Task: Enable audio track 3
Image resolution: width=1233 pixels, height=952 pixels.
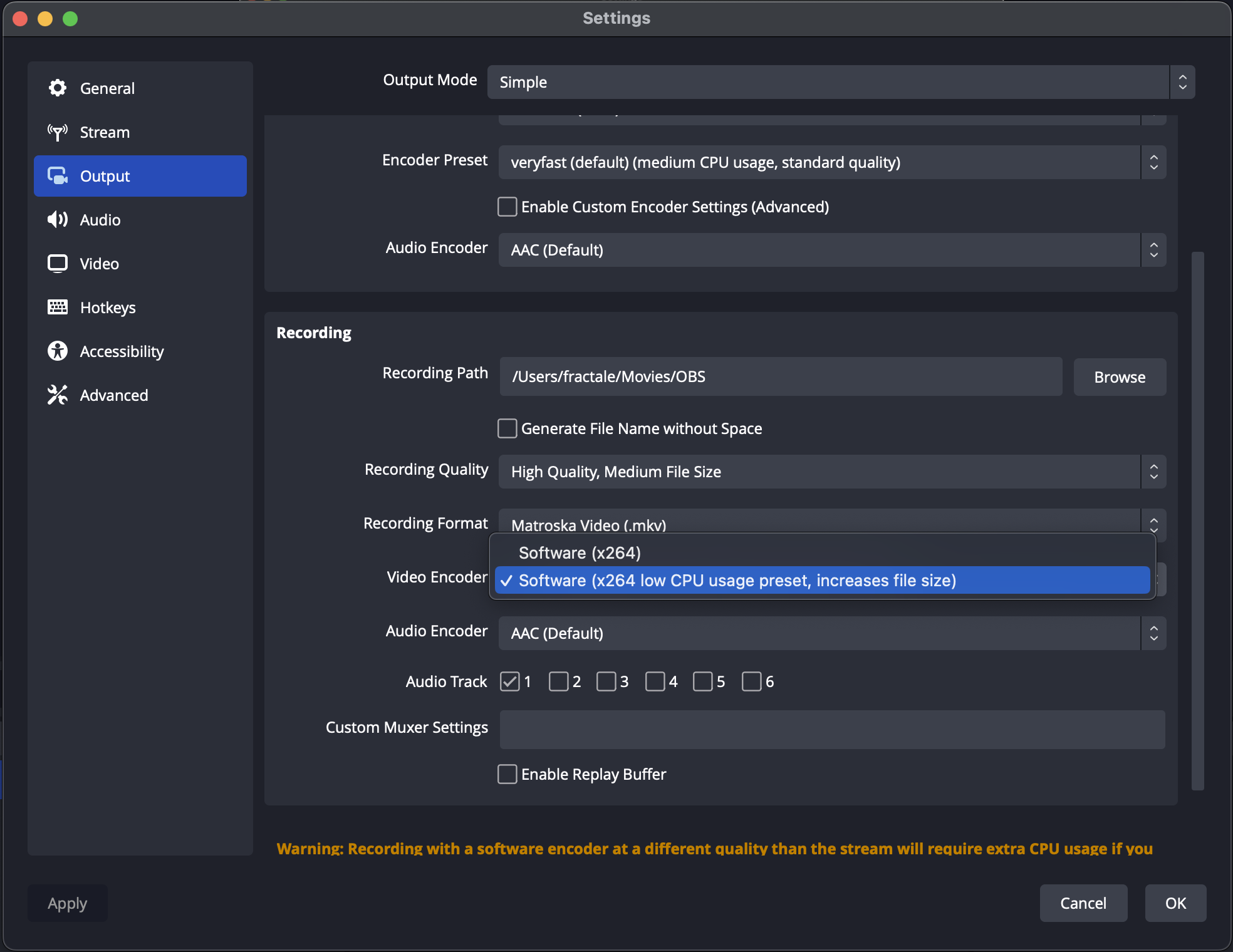Action: (x=606, y=681)
